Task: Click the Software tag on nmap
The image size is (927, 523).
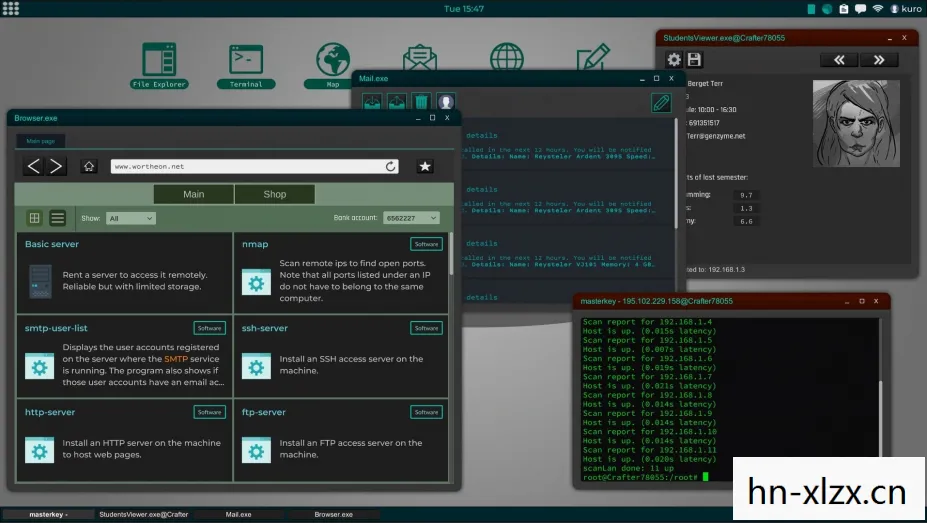Action: pyautogui.click(x=426, y=244)
